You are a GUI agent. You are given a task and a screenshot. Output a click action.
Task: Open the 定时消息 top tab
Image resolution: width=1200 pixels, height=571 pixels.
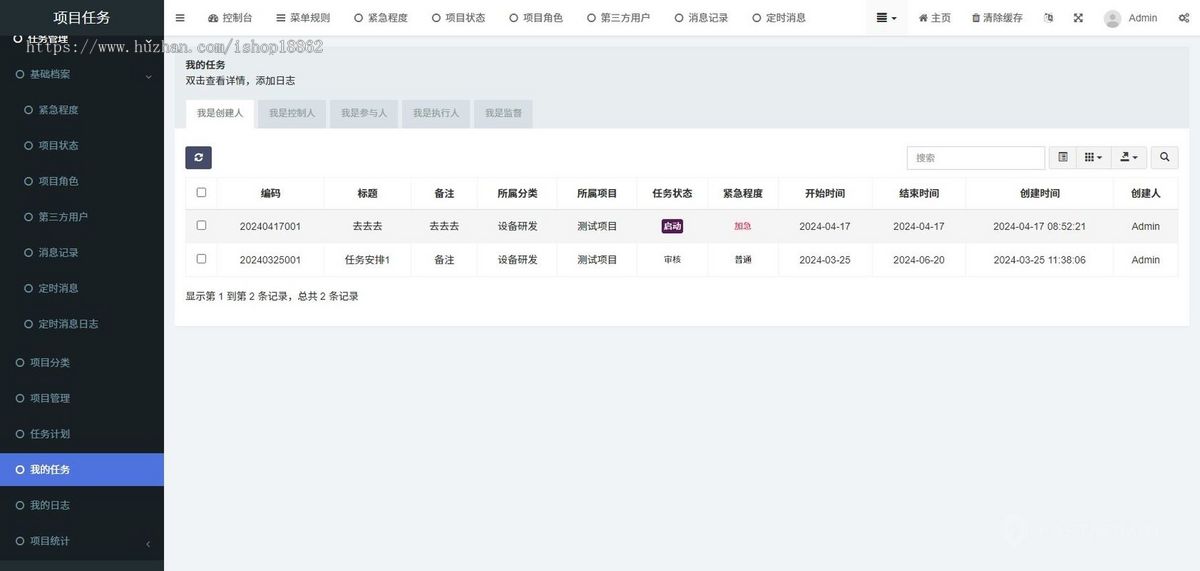[x=779, y=18]
